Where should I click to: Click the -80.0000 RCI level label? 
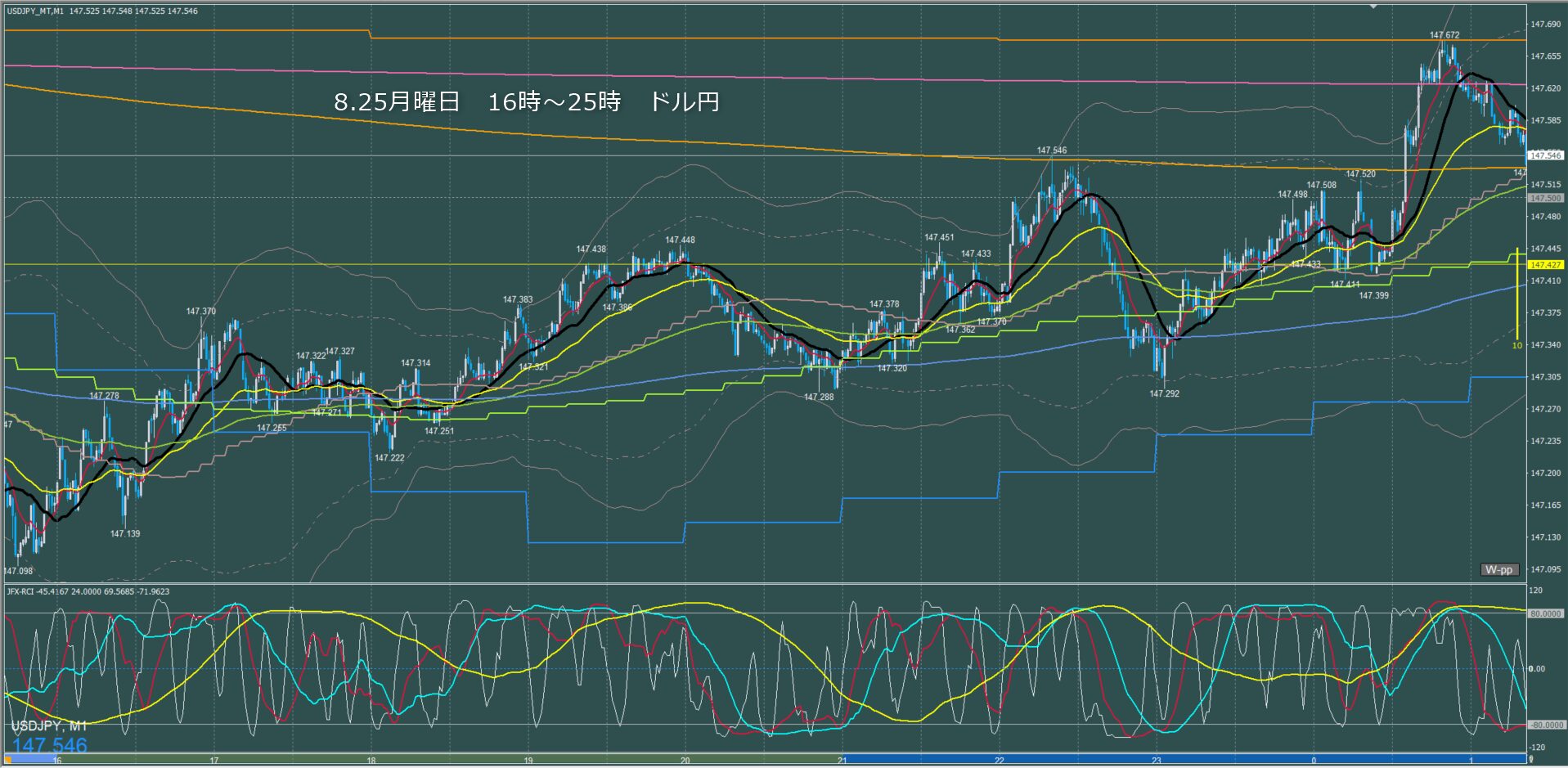pyautogui.click(x=1545, y=725)
